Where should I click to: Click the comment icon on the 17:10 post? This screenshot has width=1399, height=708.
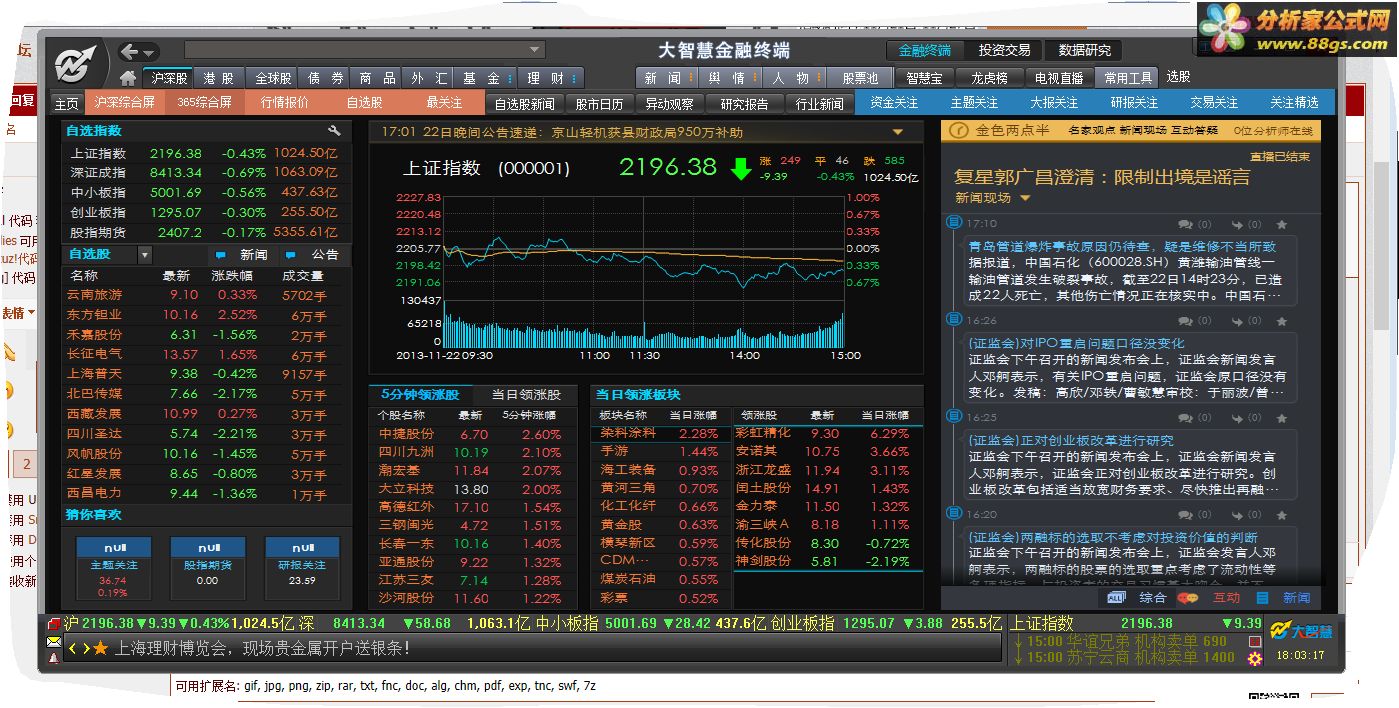click(x=1185, y=225)
